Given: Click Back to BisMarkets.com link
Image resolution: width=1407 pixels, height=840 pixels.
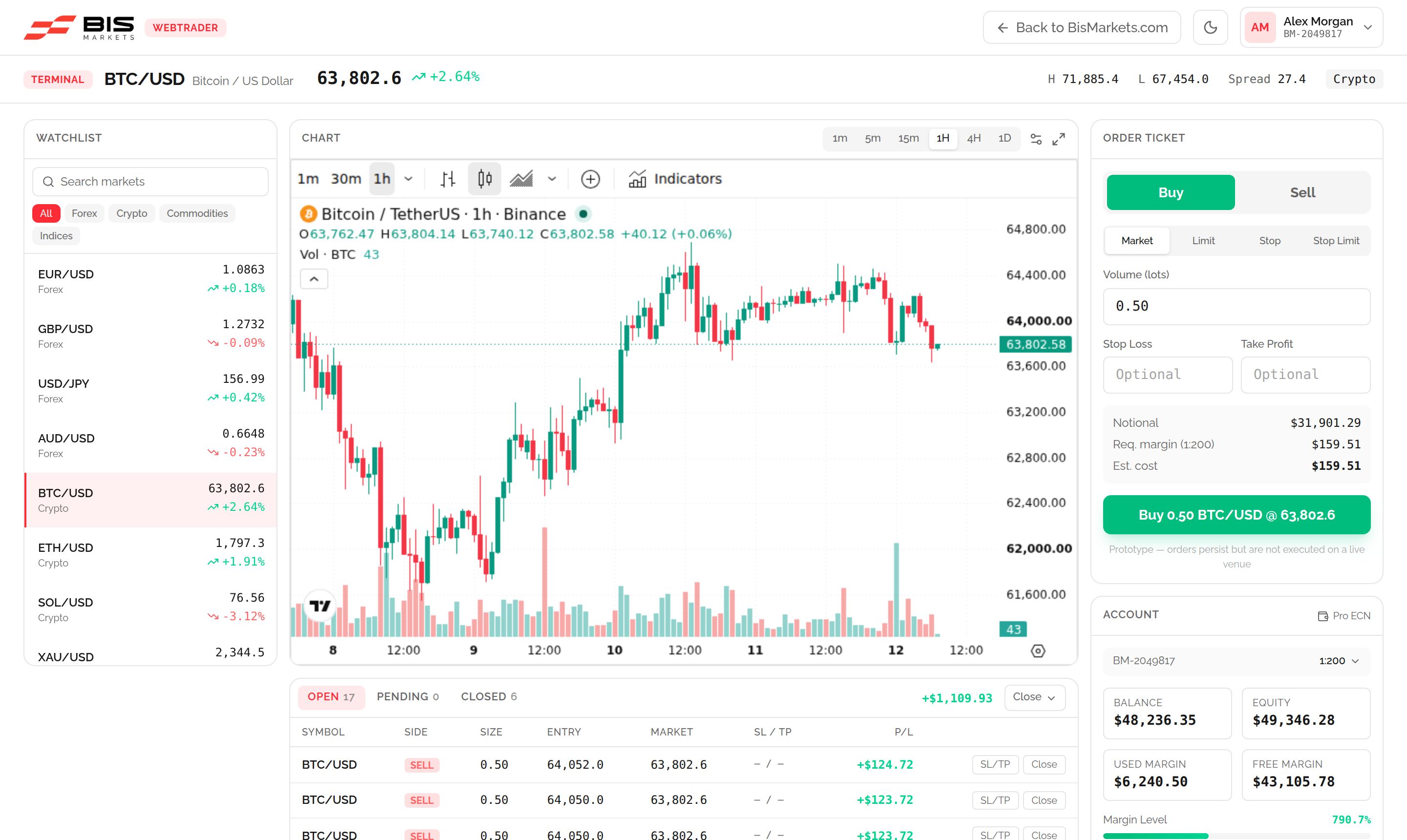Looking at the screenshot, I should point(1082,27).
